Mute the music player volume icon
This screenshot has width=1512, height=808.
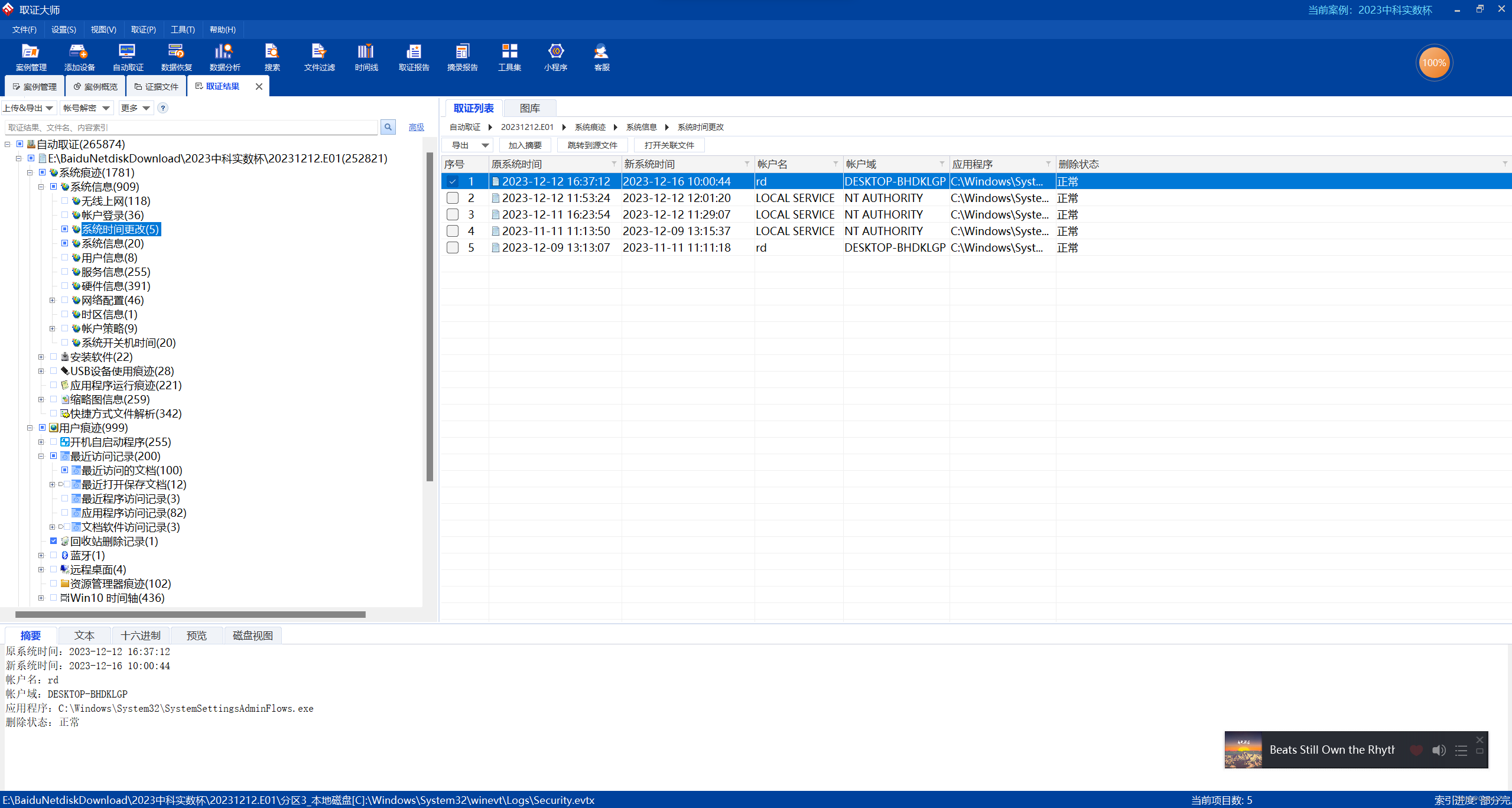pos(1438,750)
